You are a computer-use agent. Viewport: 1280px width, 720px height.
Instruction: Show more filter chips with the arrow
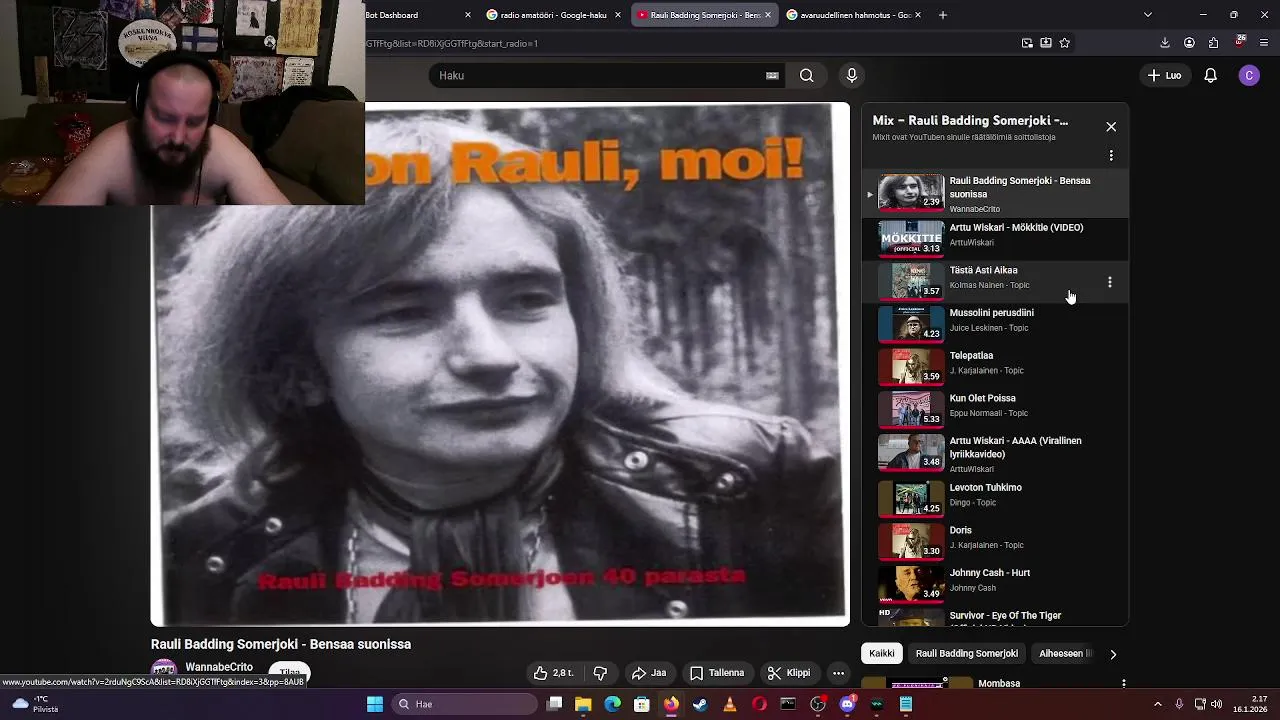point(1113,654)
